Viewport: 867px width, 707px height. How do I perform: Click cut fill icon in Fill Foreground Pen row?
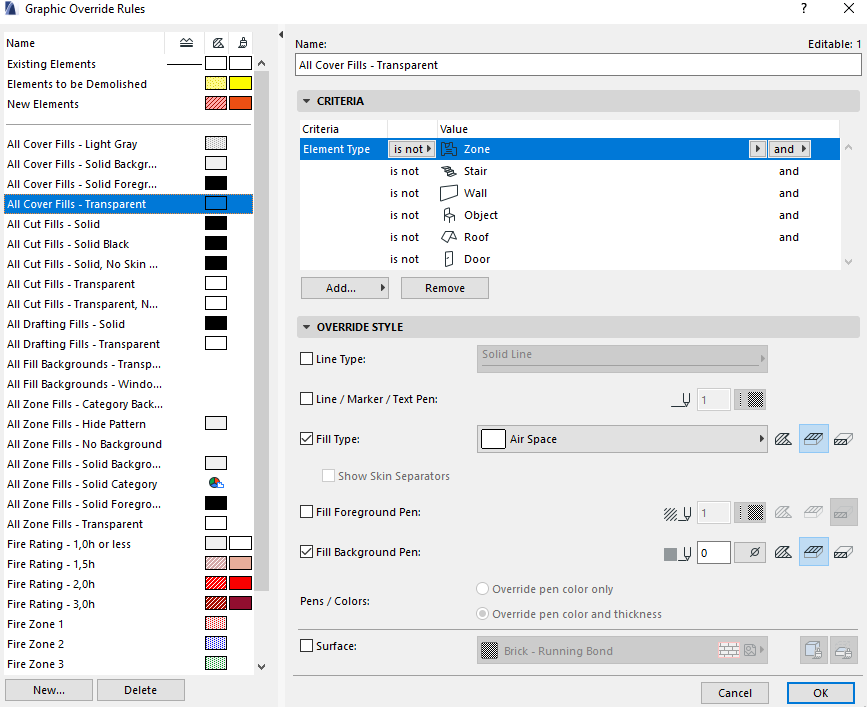click(843, 512)
